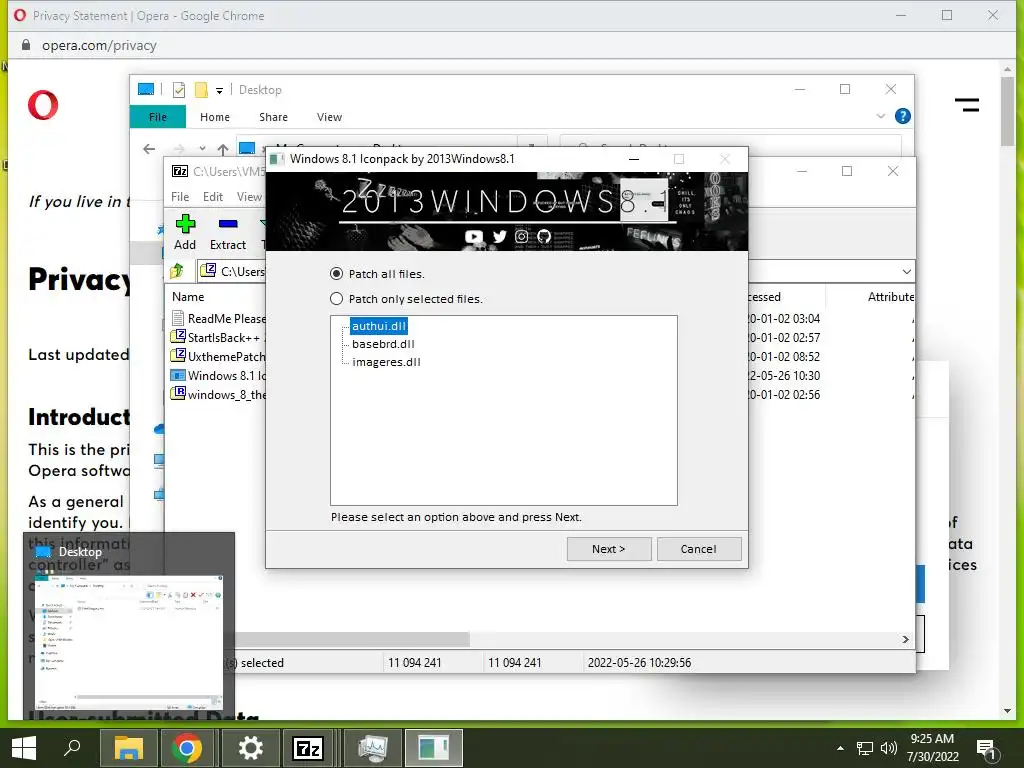
Task: Switch to 7-Zip on the taskbar
Action: [x=308, y=748]
